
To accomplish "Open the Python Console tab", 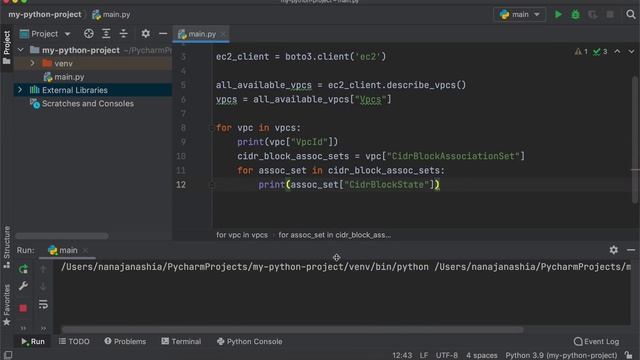I will pos(249,342).
